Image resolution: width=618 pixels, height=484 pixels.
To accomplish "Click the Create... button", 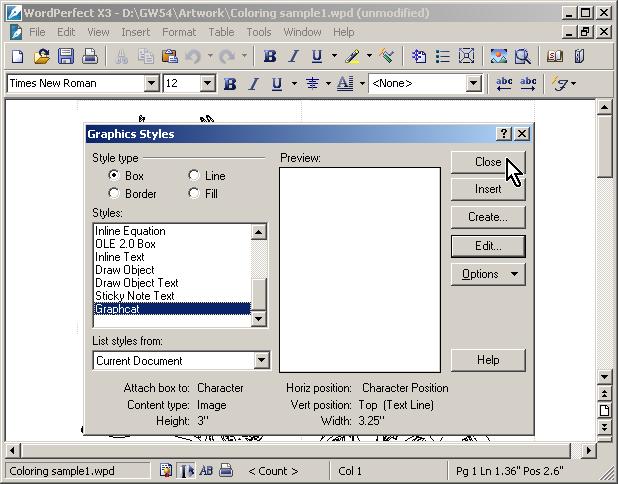I will point(488,217).
